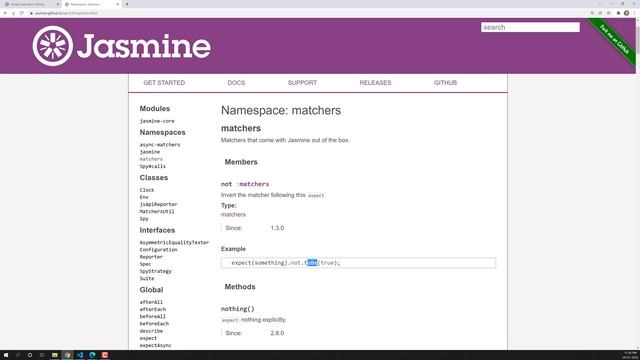The width and height of the screenshot is (640, 360).
Task: Open the matchers namespace sidebar link
Action: tap(151, 159)
